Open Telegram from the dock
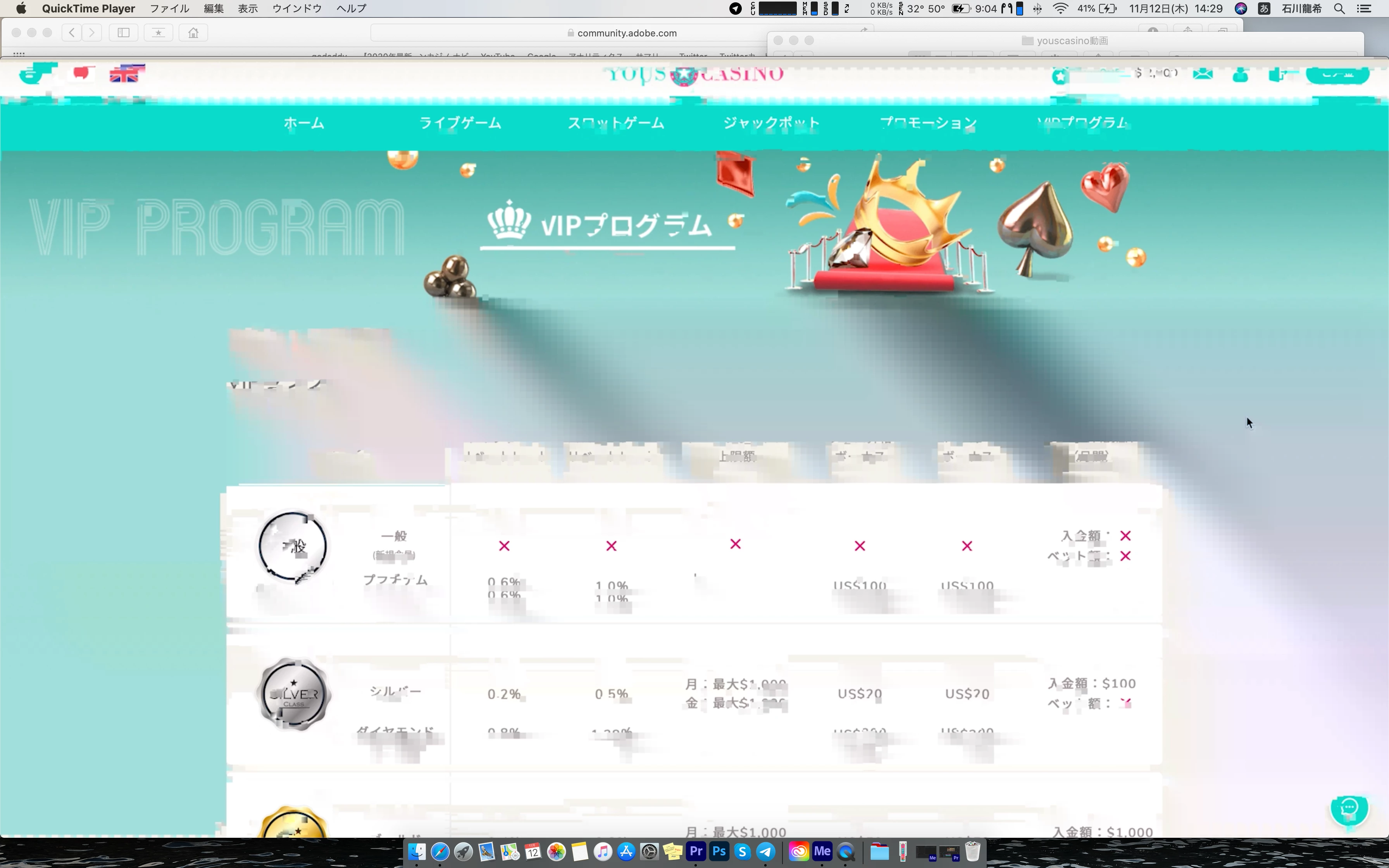The height and width of the screenshot is (868, 1389). 766,851
